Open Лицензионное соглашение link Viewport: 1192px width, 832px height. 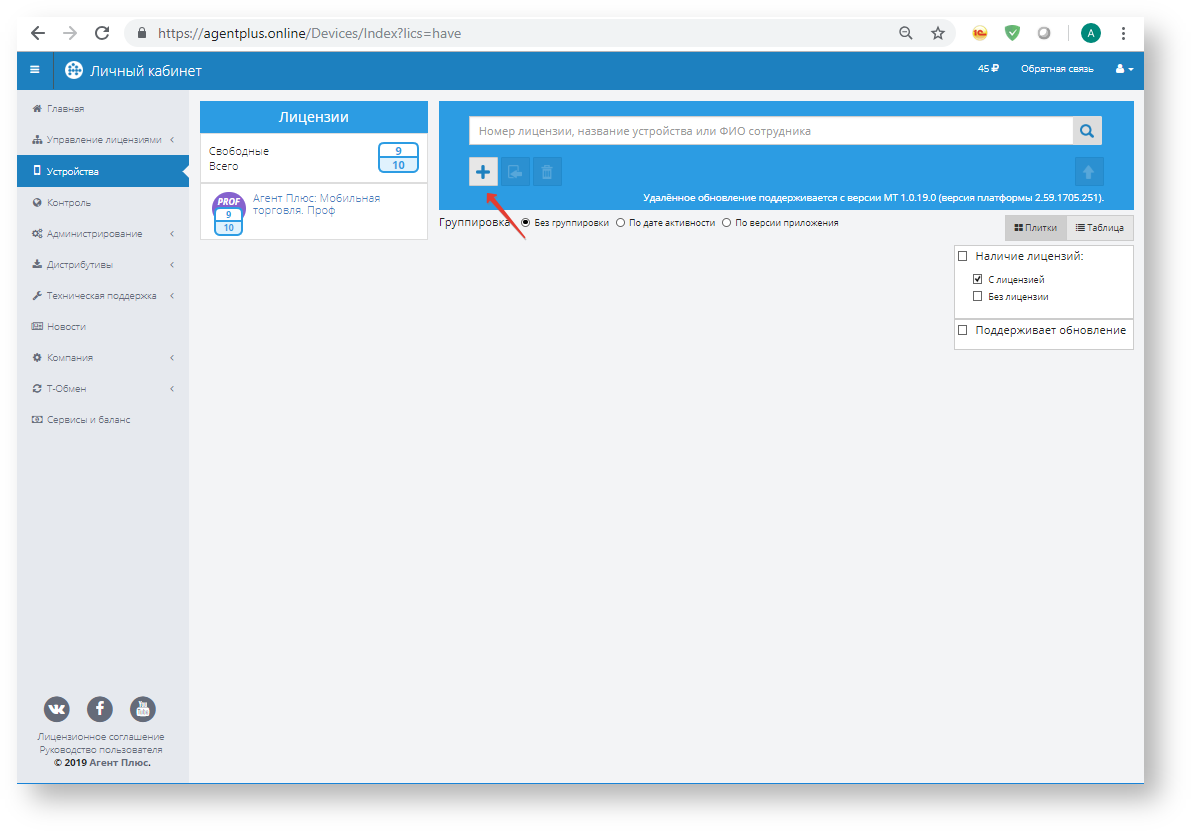101,737
